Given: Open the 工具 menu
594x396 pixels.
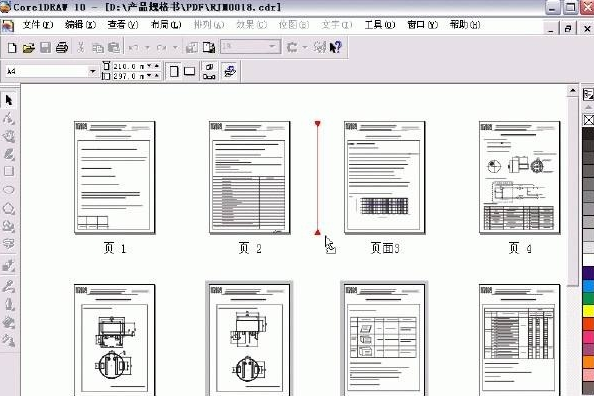Looking at the screenshot, I should click(380, 25).
